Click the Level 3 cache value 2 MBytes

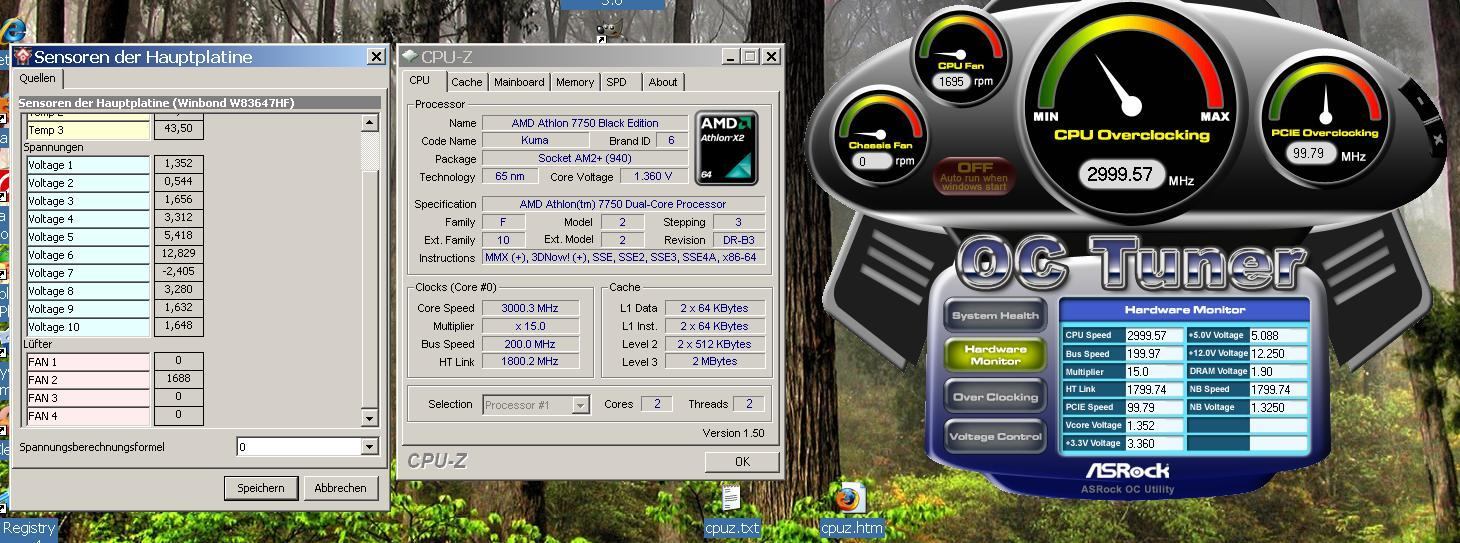715,361
